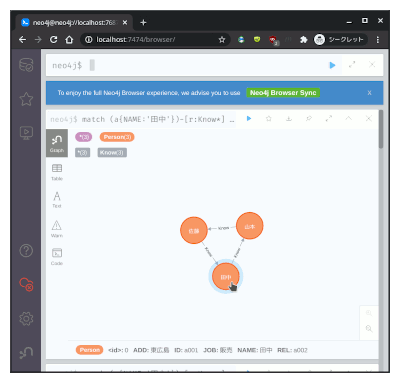Make the result frame fullscreen
The image size is (400, 383).
click(329, 118)
